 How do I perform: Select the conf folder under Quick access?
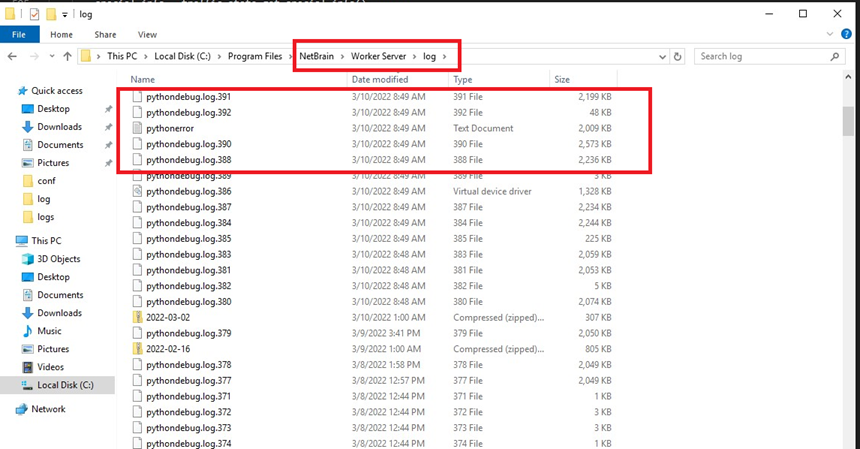coord(47,181)
